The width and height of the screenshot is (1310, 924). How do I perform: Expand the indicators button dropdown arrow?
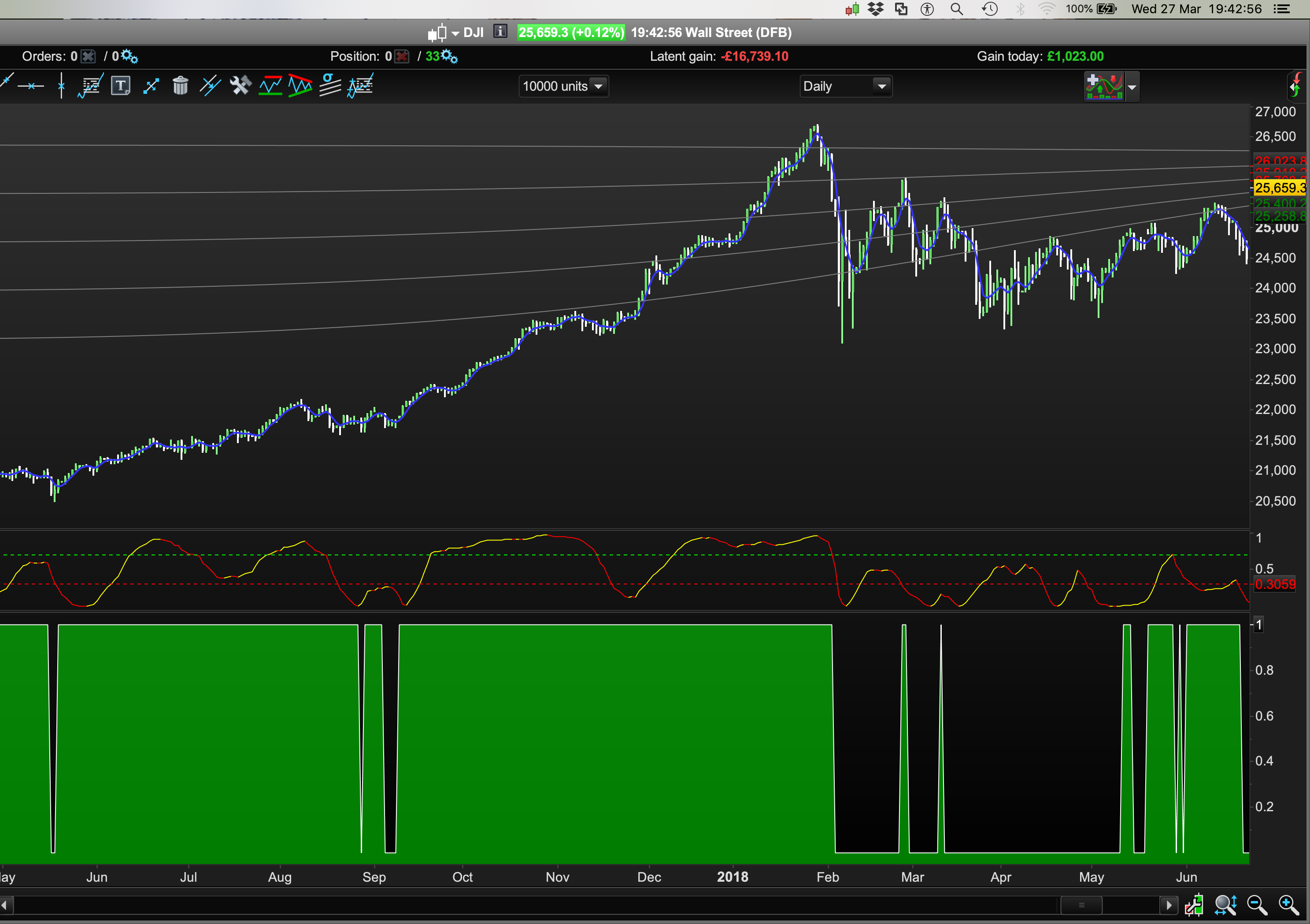tap(1132, 87)
